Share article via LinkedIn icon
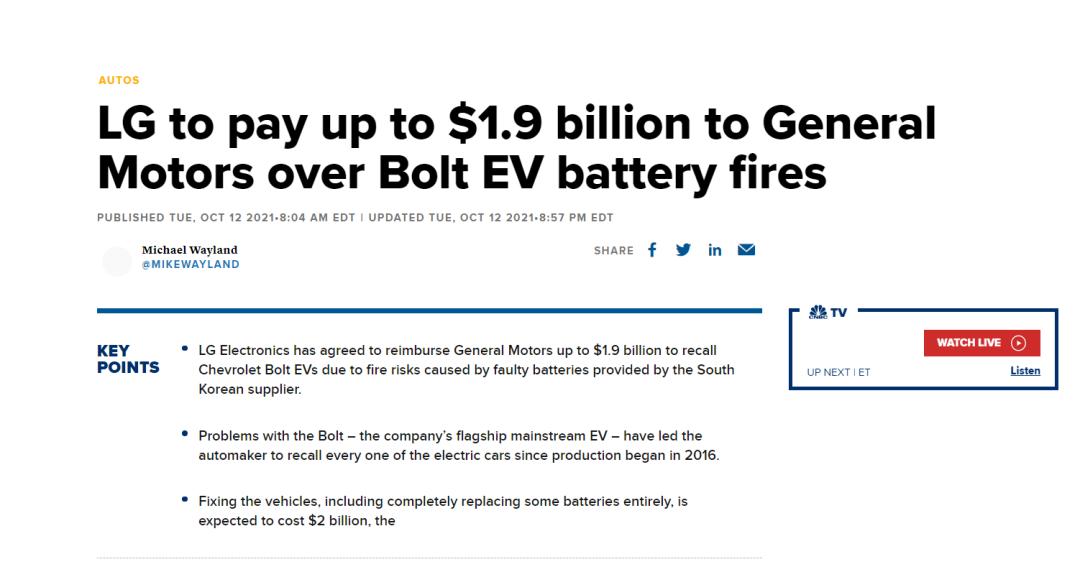 pyautogui.click(x=715, y=250)
